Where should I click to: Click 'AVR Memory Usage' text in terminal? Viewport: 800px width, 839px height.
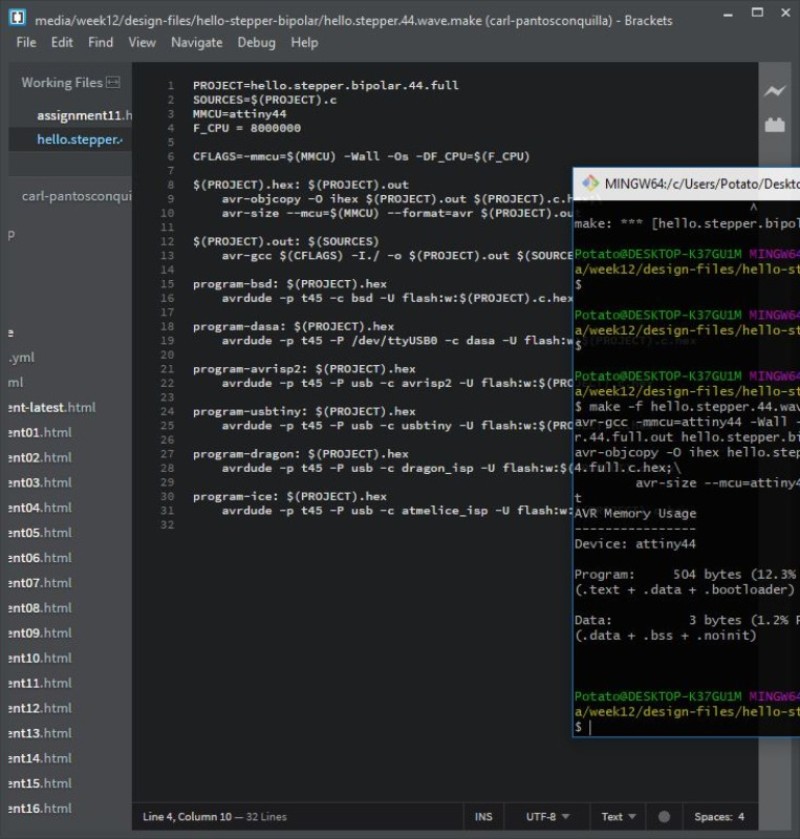pos(635,514)
